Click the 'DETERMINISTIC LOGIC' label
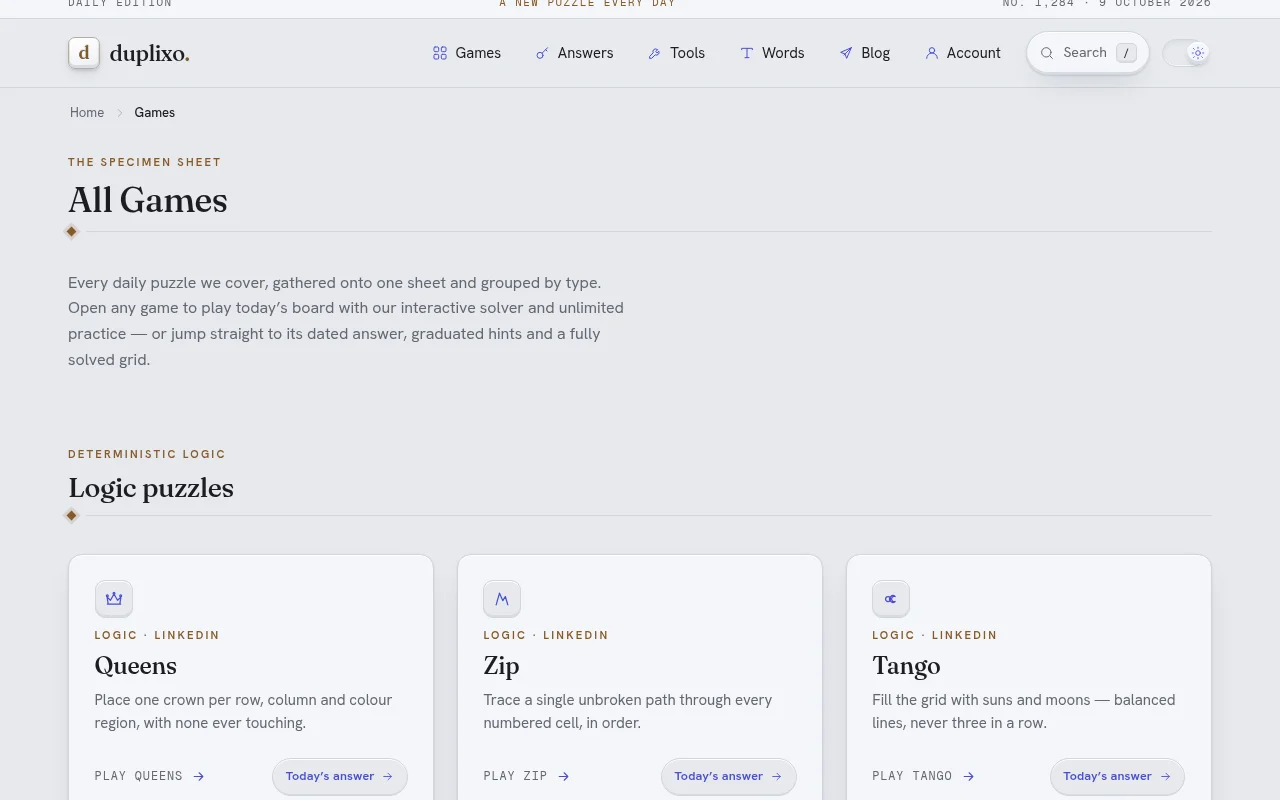 click(147, 454)
